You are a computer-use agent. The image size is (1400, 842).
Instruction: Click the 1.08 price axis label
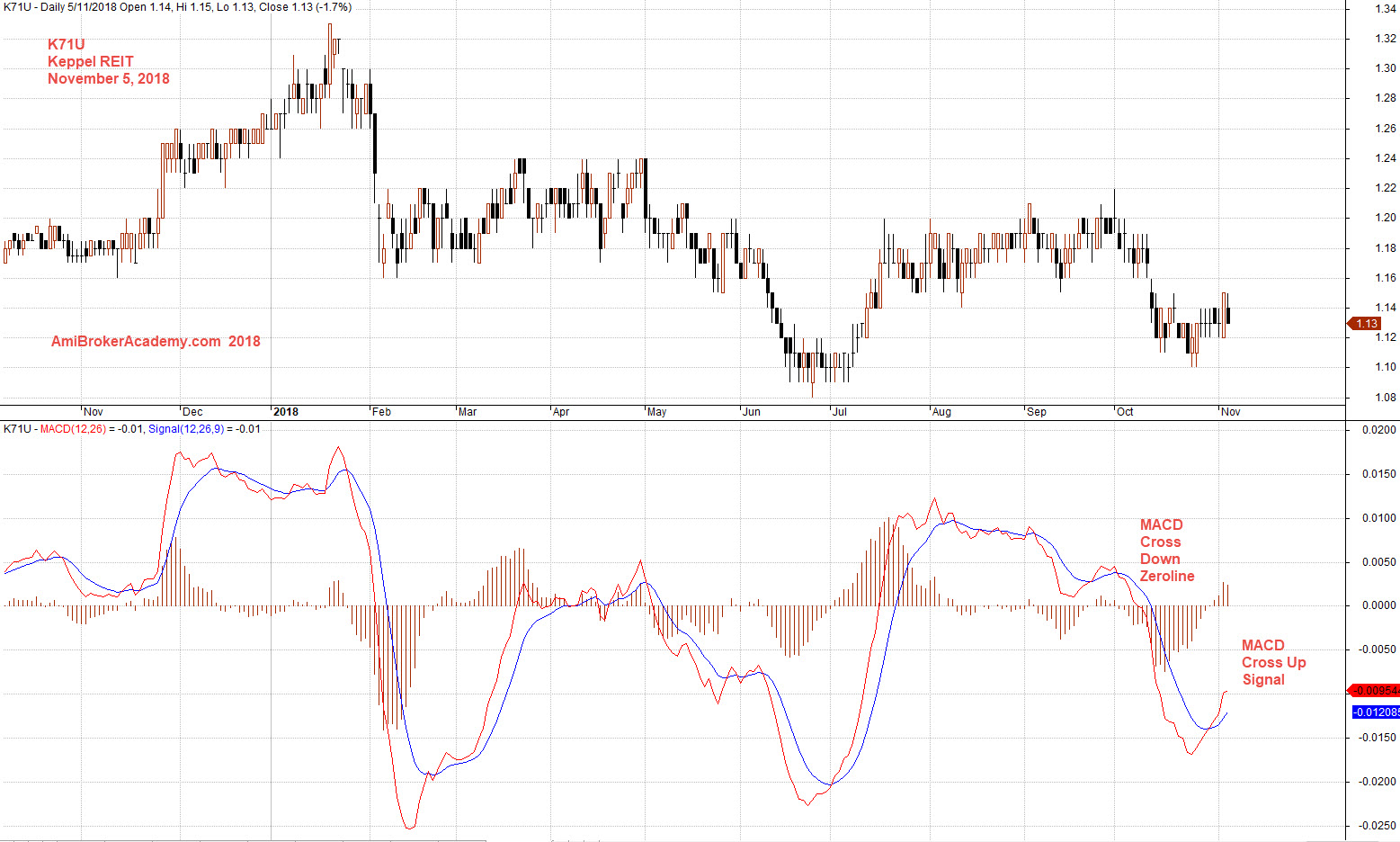pos(1386,397)
